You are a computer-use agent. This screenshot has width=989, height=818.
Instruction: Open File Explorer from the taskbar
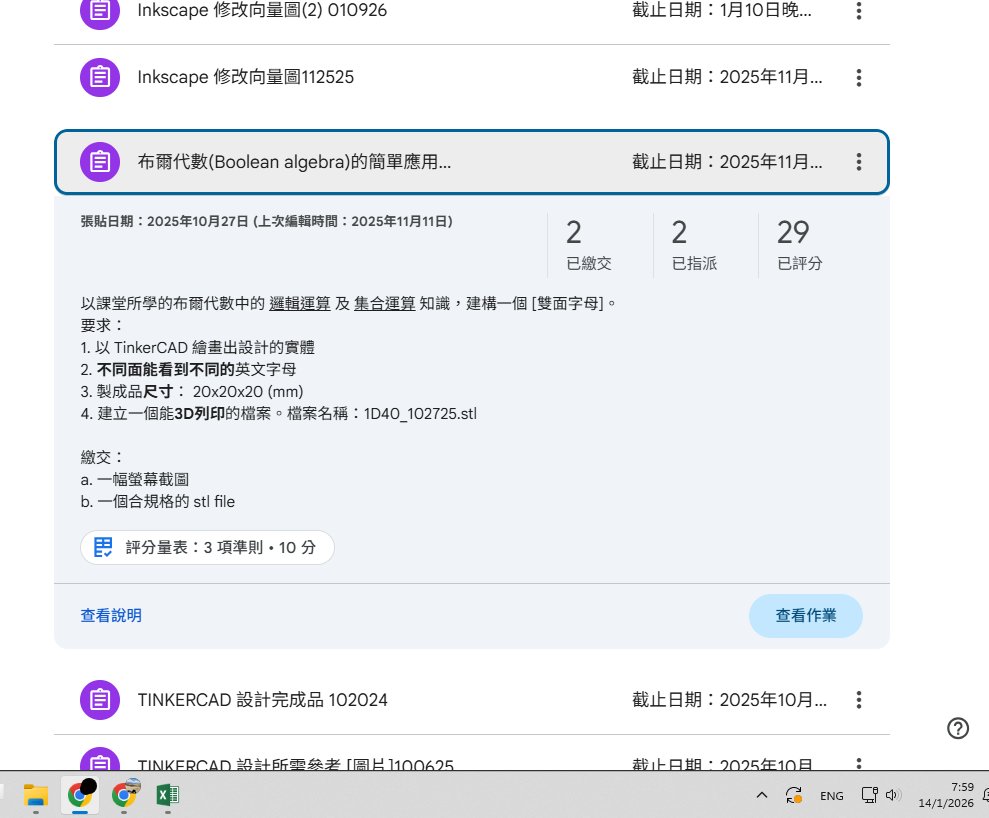click(36, 796)
